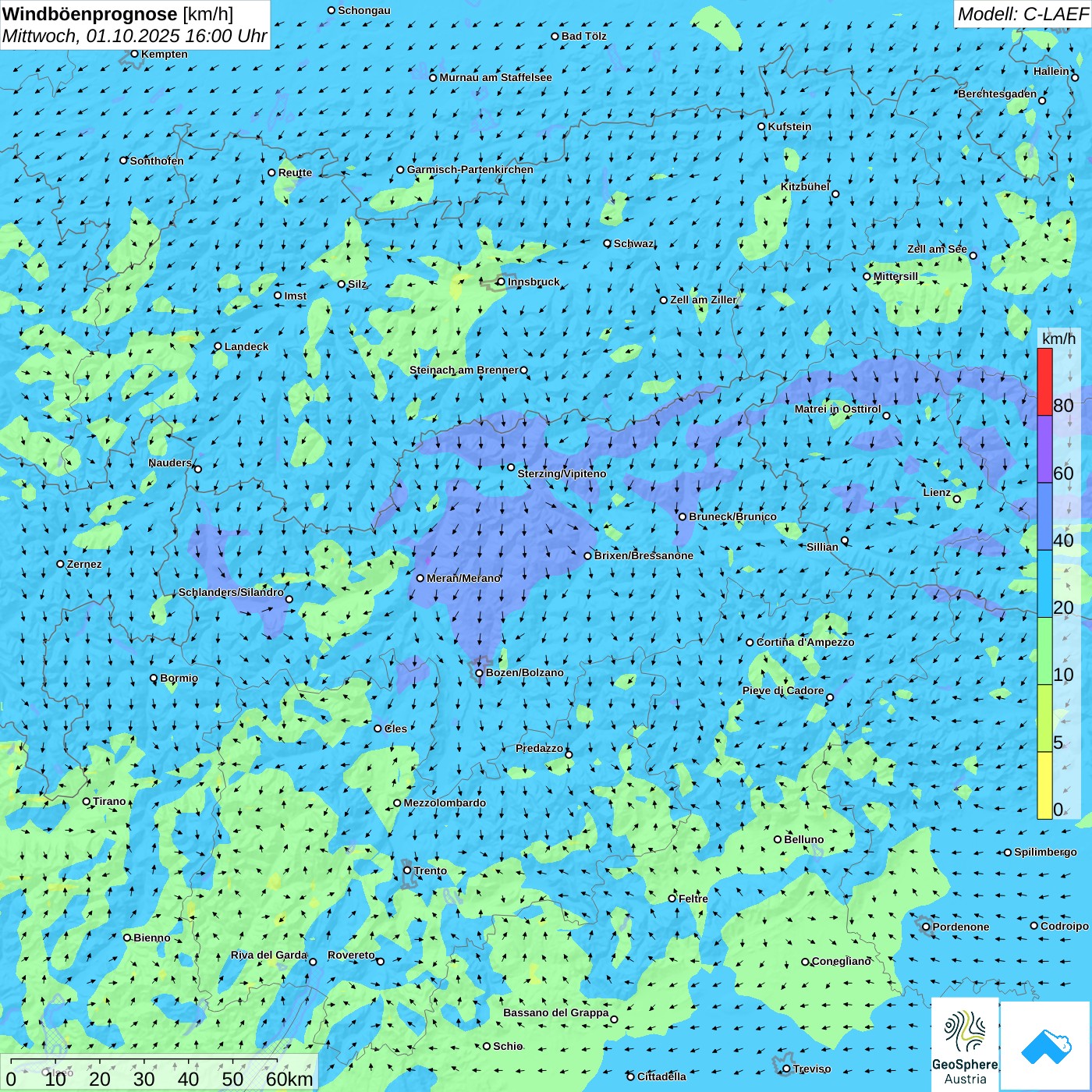Click the 'Bassano del Grappa' label
Screen dimensions: 1092x1092
[x=556, y=1012]
